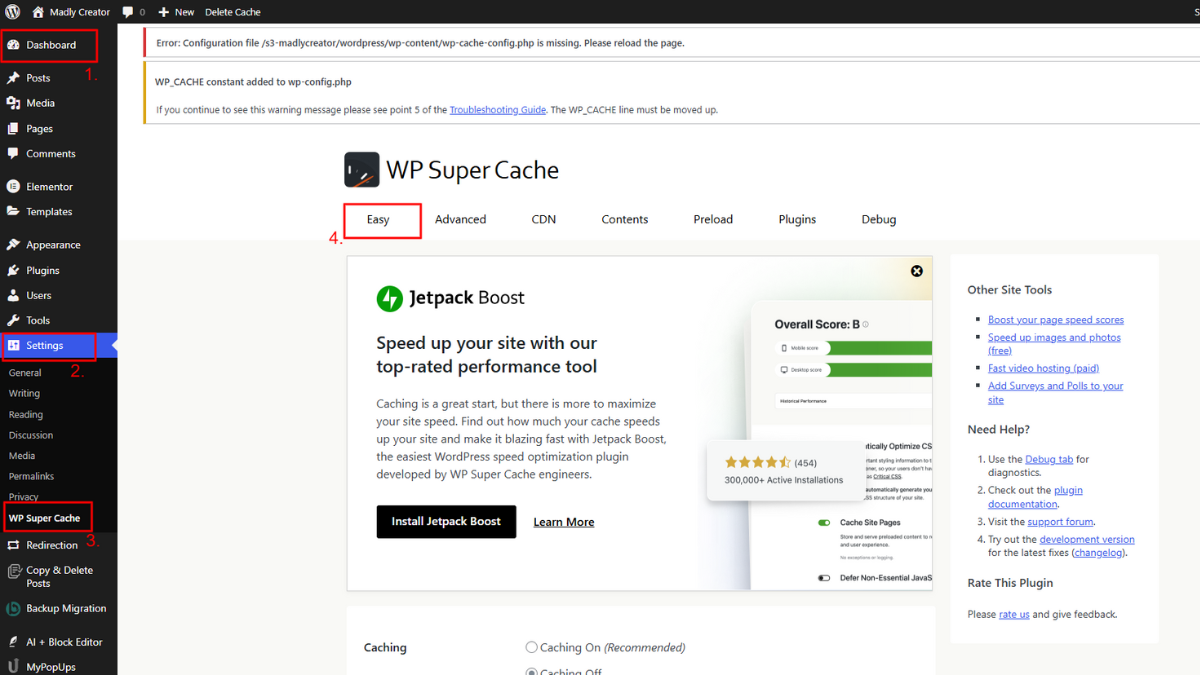The image size is (1200, 675).
Task: Open Tools via the wrench icon
Action: tap(12, 321)
